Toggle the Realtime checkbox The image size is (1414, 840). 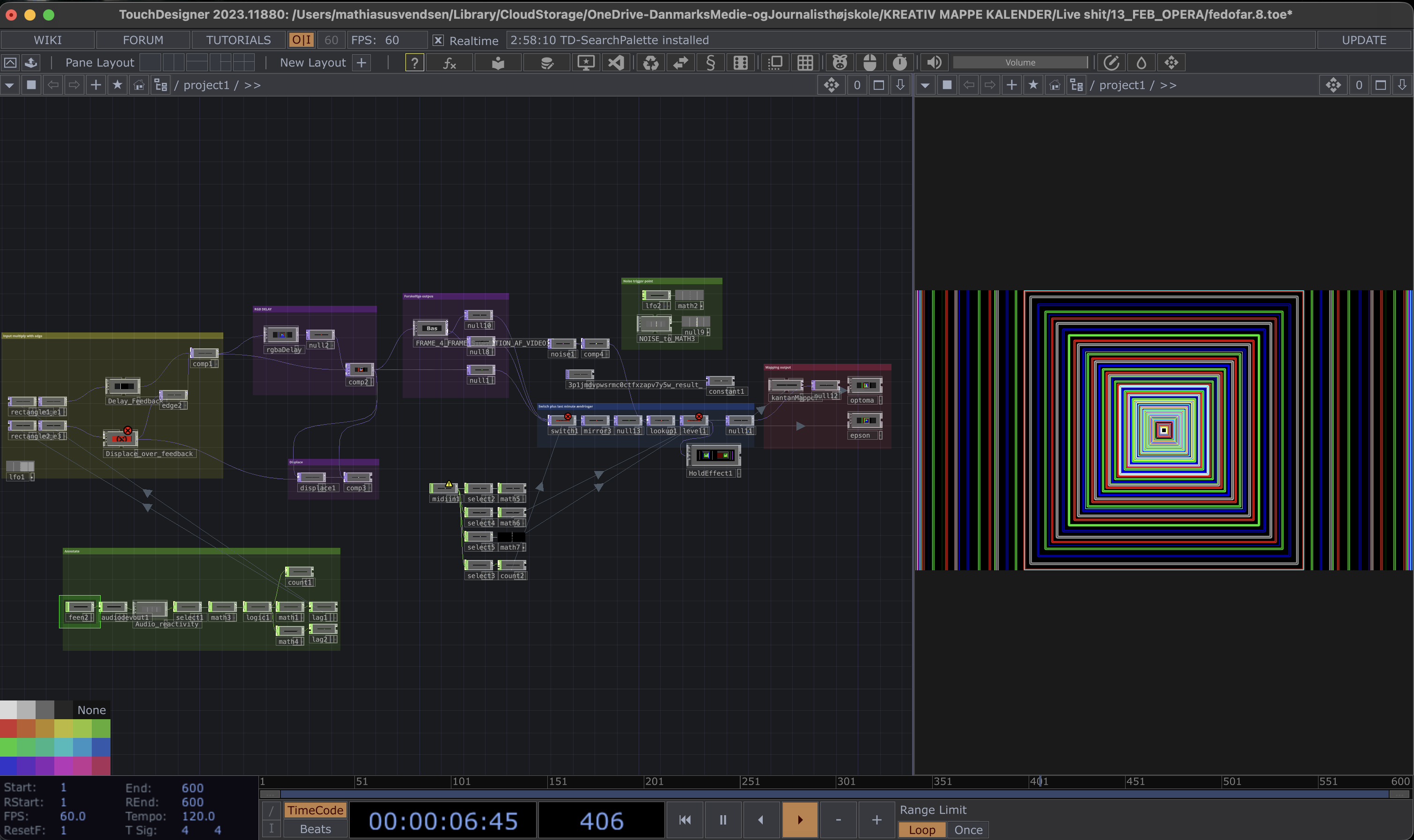438,40
